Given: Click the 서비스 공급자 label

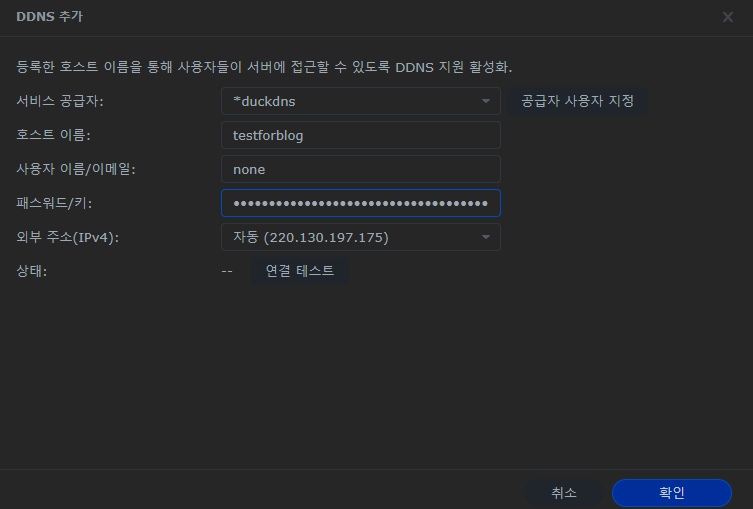Looking at the screenshot, I should pos(60,101).
